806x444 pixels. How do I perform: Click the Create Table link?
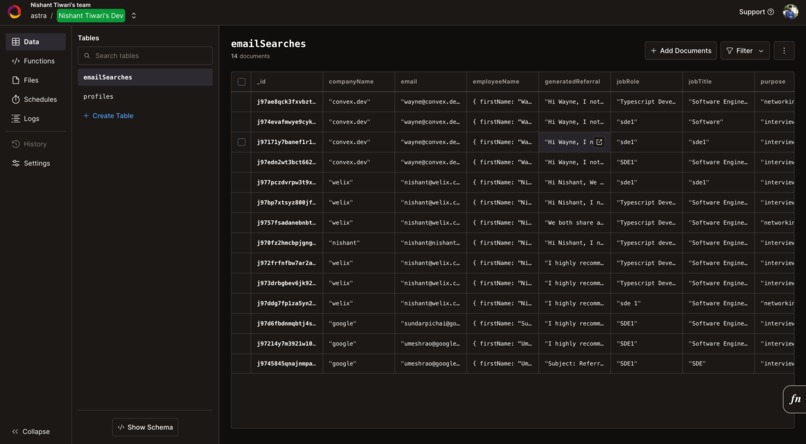108,116
